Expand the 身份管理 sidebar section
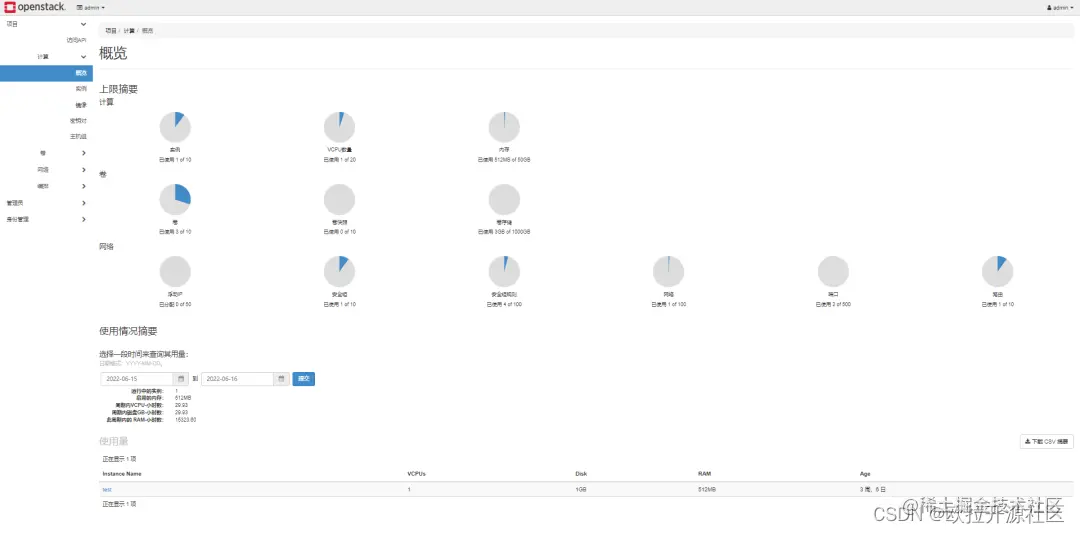 tap(46, 220)
